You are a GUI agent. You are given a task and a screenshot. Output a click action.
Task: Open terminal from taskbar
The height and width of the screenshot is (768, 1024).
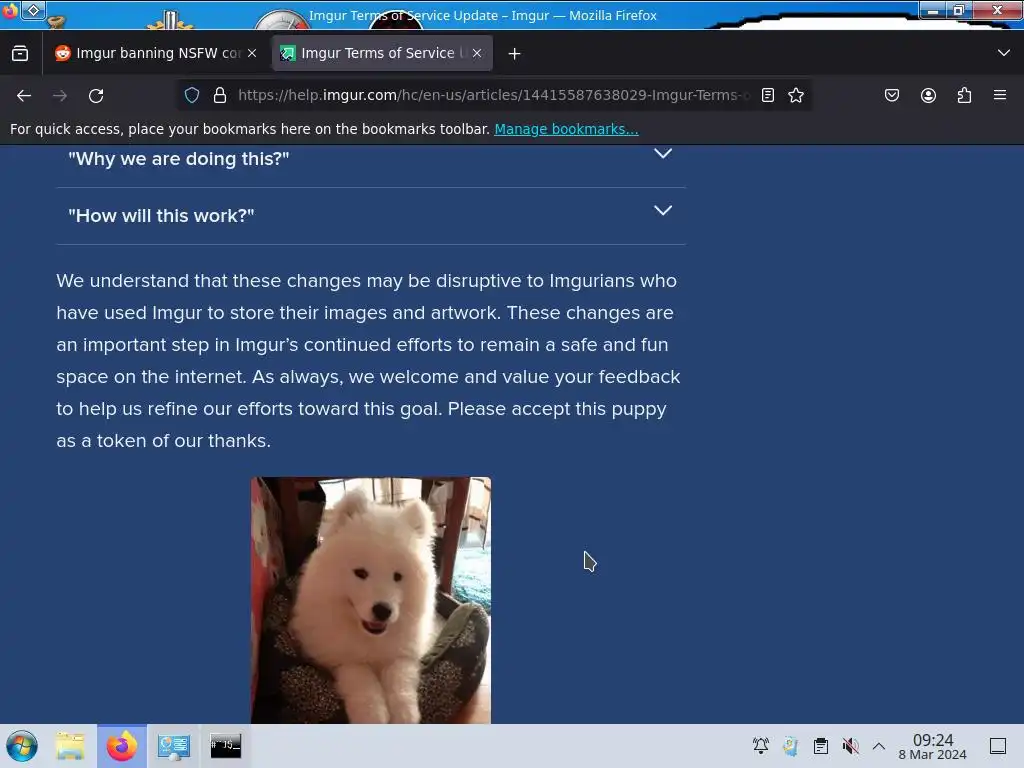coord(226,746)
